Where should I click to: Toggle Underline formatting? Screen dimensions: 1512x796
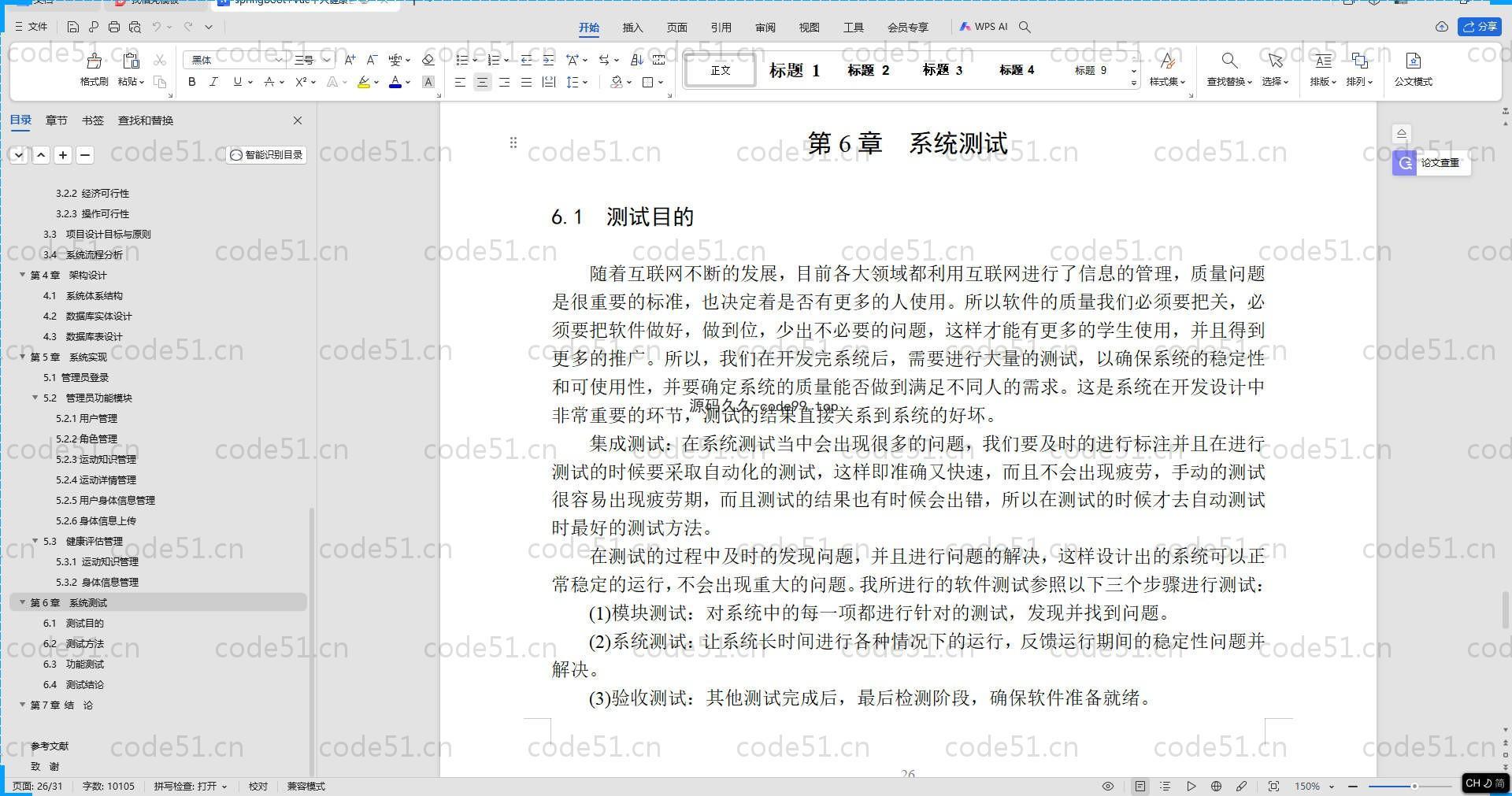tap(237, 82)
